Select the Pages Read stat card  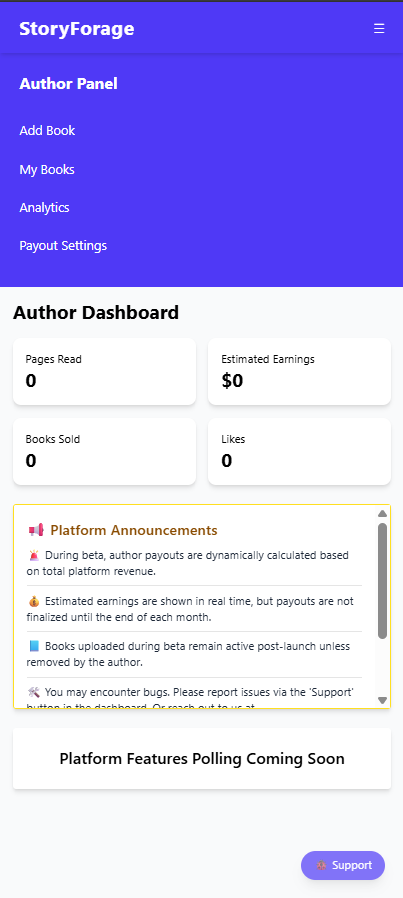pyautogui.click(x=105, y=372)
